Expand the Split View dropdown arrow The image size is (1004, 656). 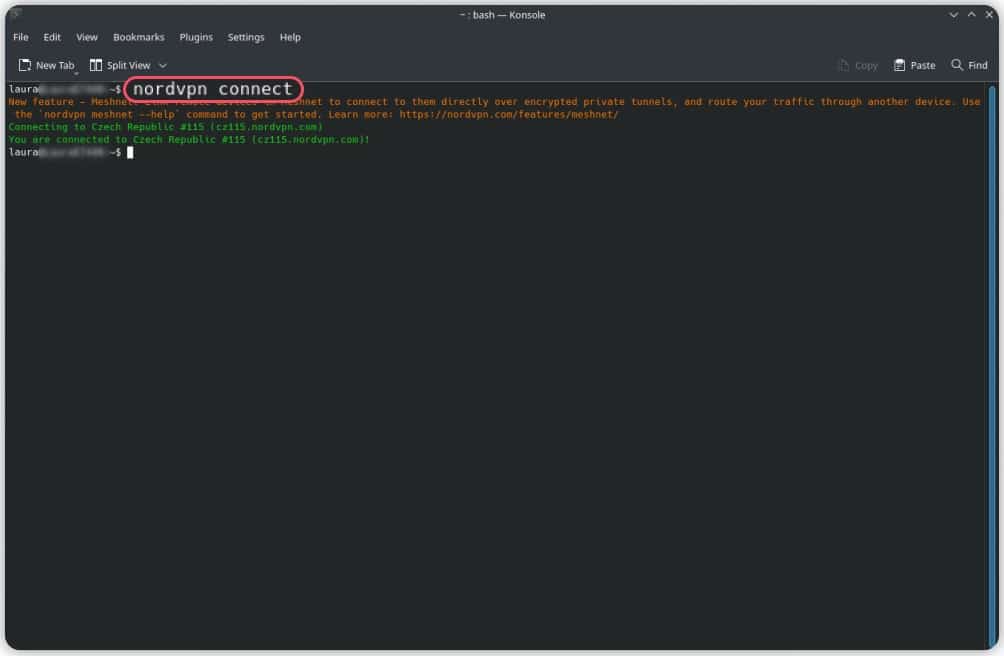pos(163,65)
